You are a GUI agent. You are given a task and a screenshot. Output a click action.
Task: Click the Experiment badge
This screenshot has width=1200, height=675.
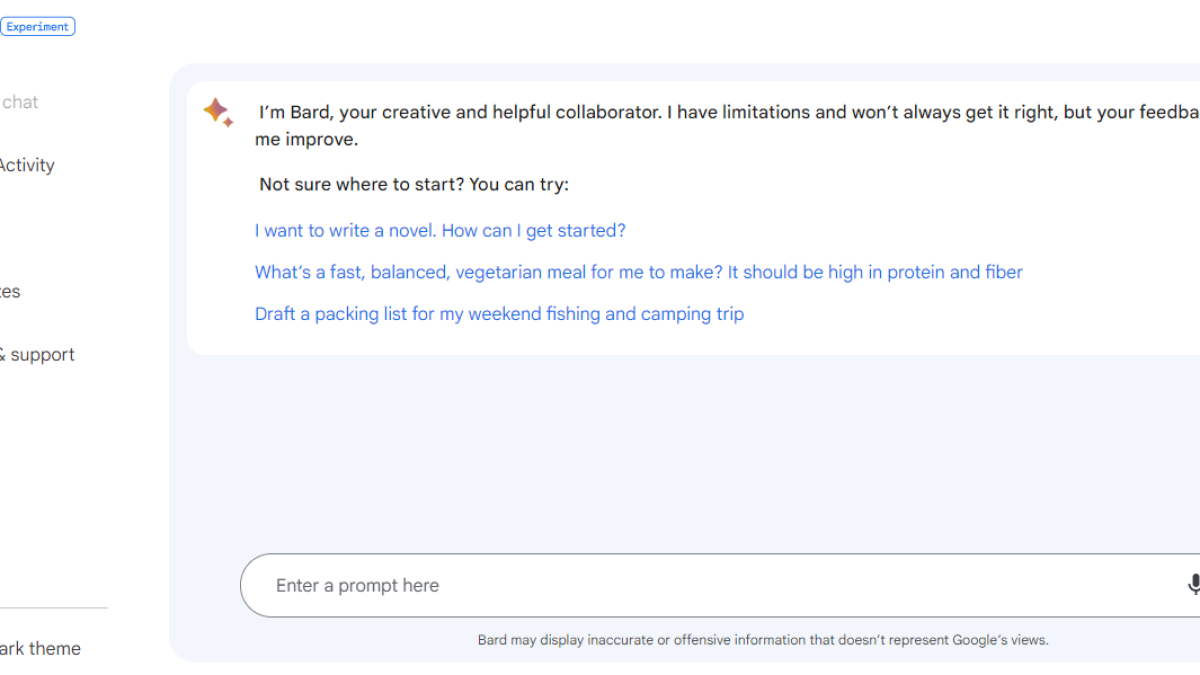[x=38, y=27]
